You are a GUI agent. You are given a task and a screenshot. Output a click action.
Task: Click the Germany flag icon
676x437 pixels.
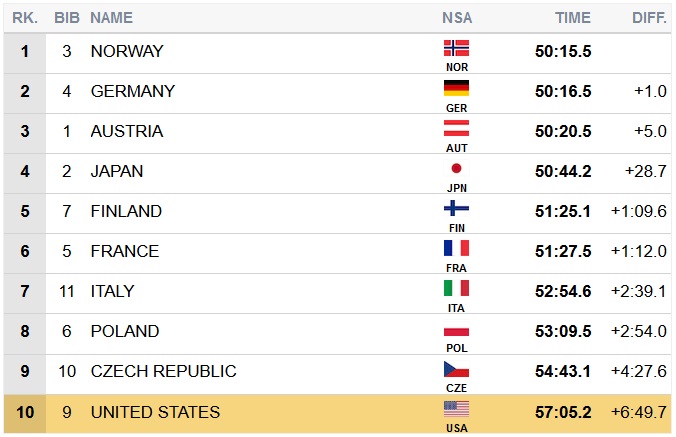coord(456,88)
